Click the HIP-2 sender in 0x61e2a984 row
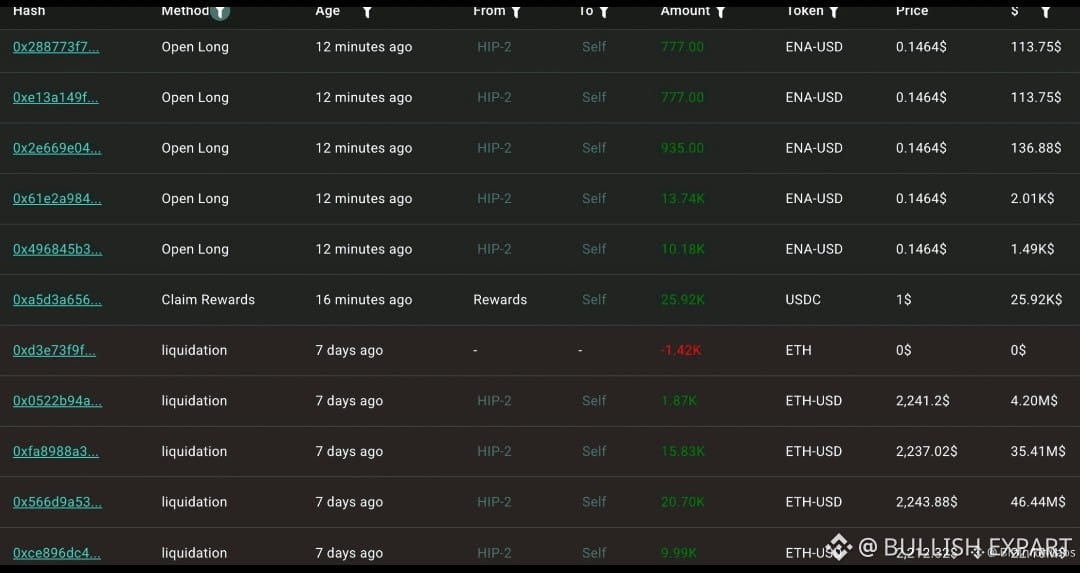This screenshot has height=573, width=1080. (494, 199)
